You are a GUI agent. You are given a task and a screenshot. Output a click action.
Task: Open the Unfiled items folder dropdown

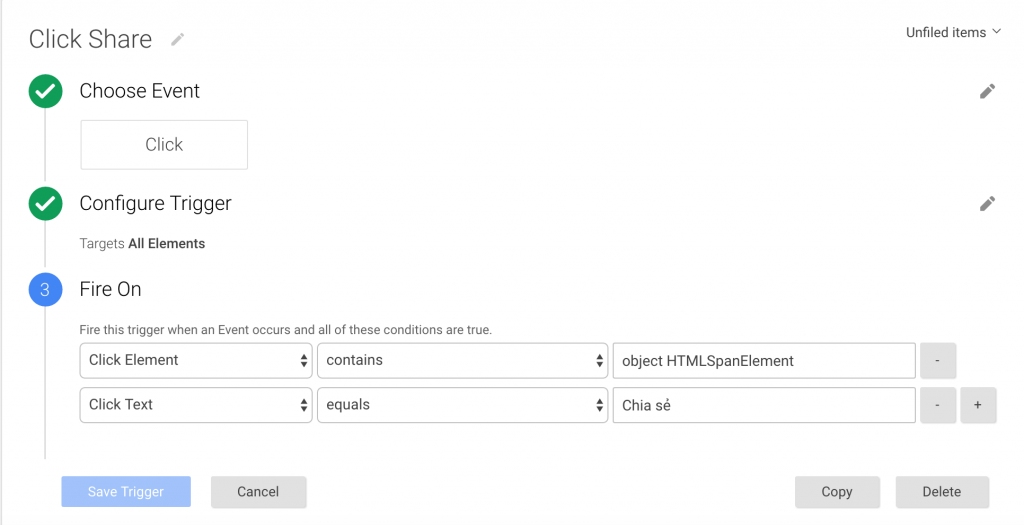pos(953,32)
